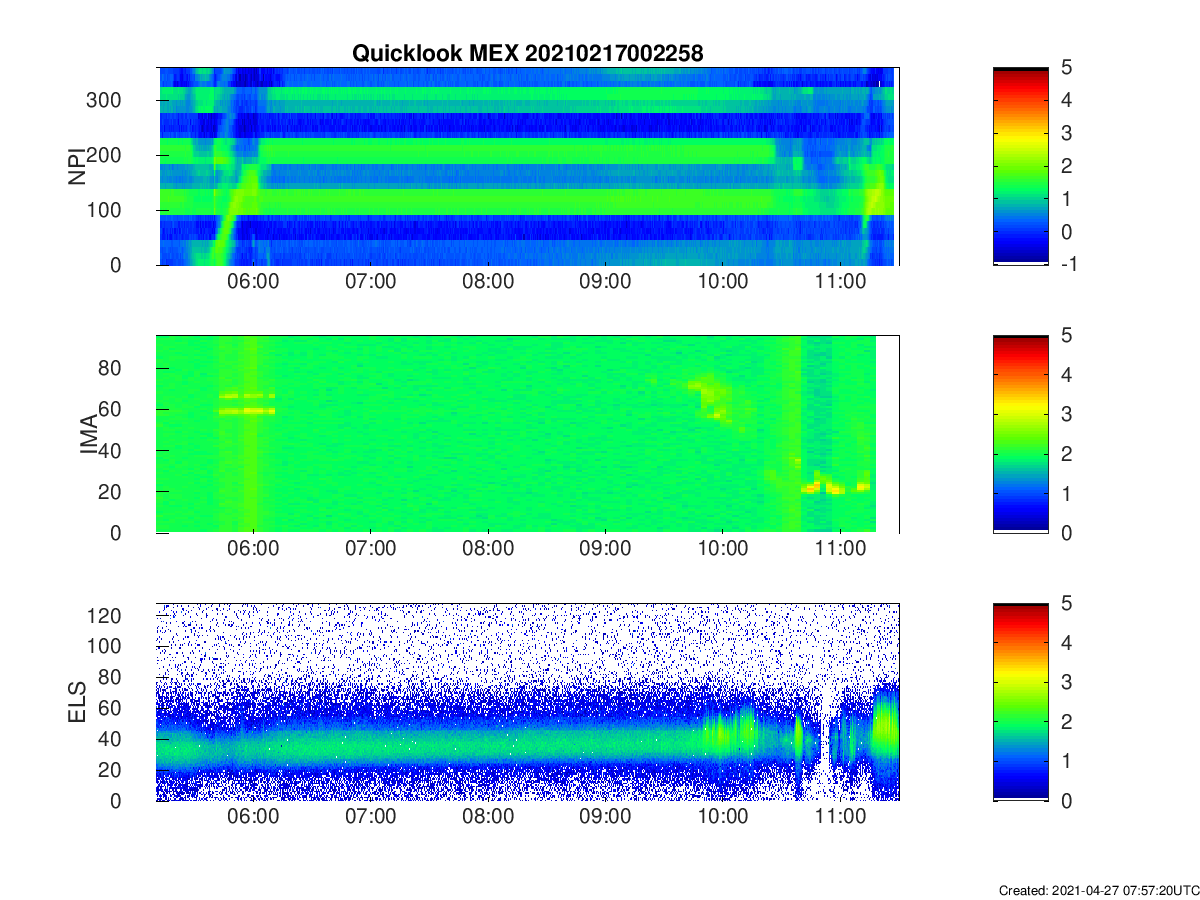
Task: Click the 08:00 tick under the NPI panel
Action: pyautogui.click(x=488, y=282)
